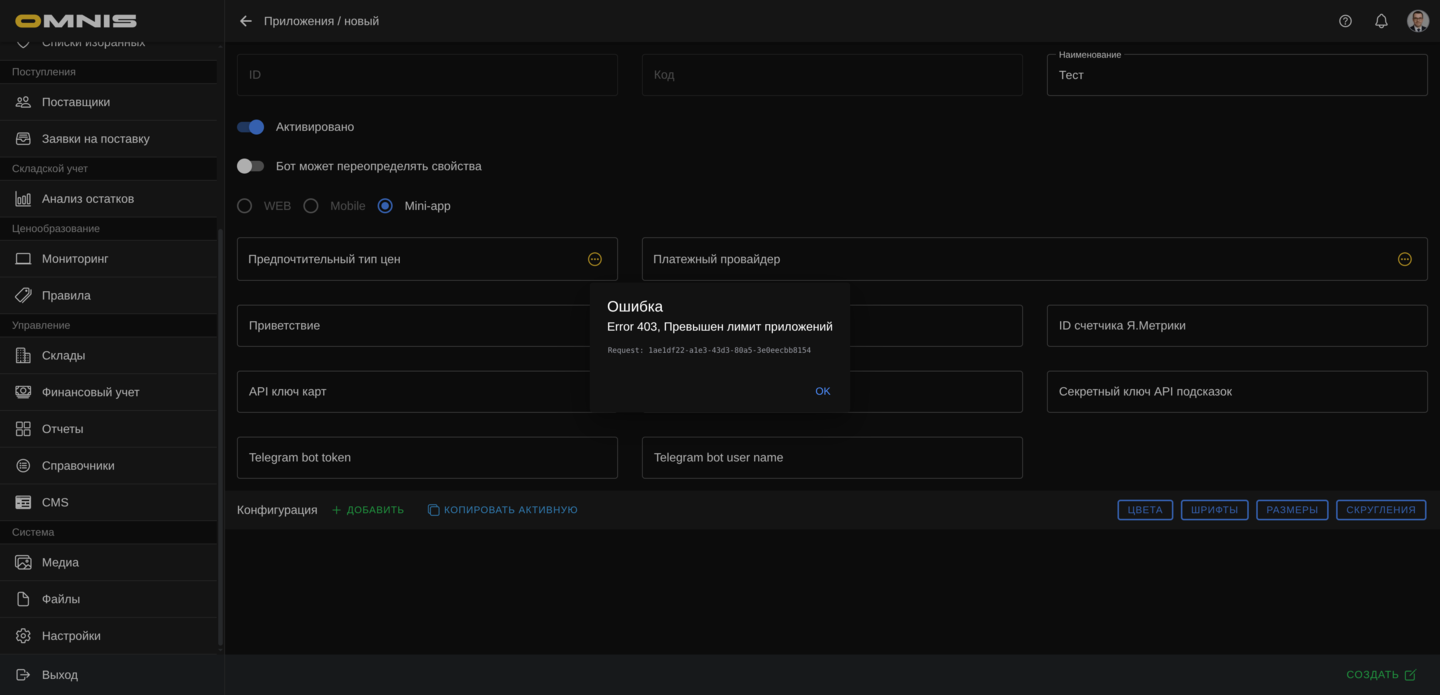The height and width of the screenshot is (695, 1440).
Task: Open the notifications bell icon
Action: click(x=1381, y=21)
